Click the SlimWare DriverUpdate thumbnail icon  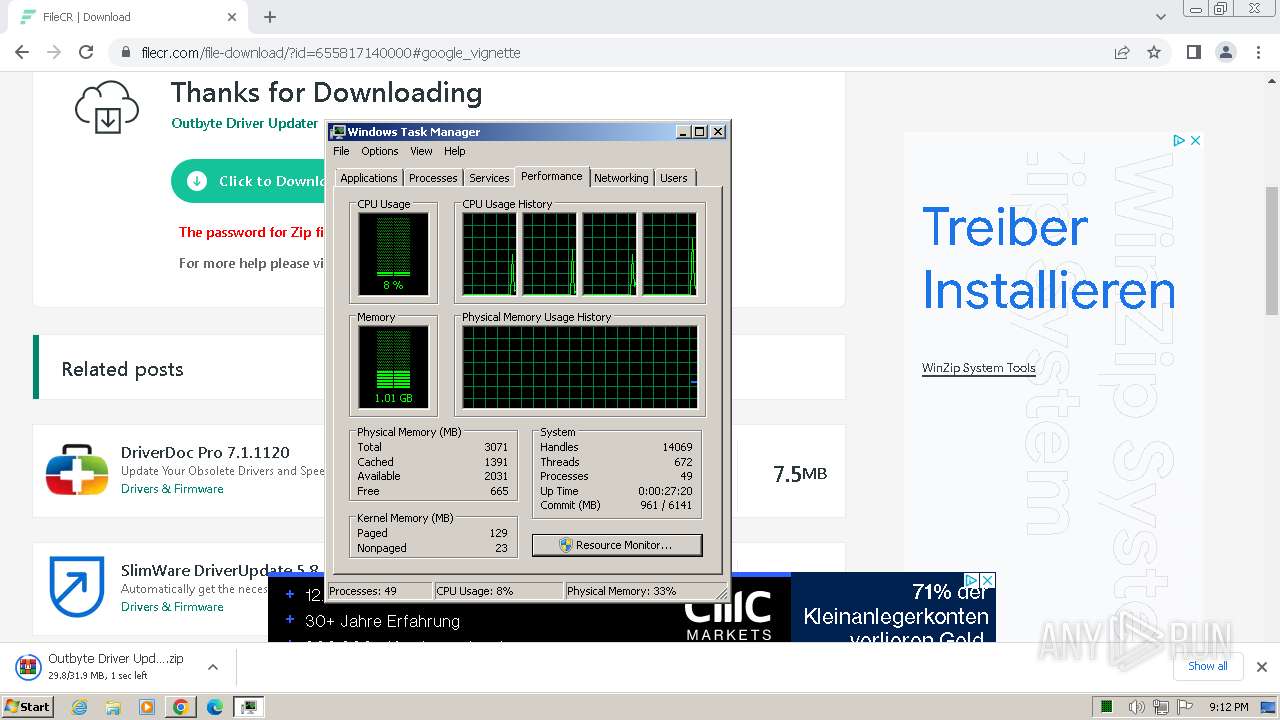point(77,587)
